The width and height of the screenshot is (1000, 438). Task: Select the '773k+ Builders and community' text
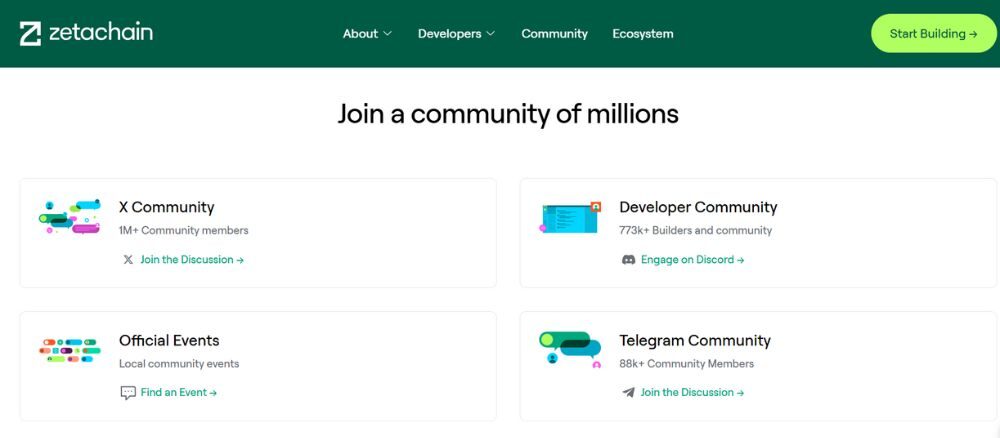tap(696, 230)
